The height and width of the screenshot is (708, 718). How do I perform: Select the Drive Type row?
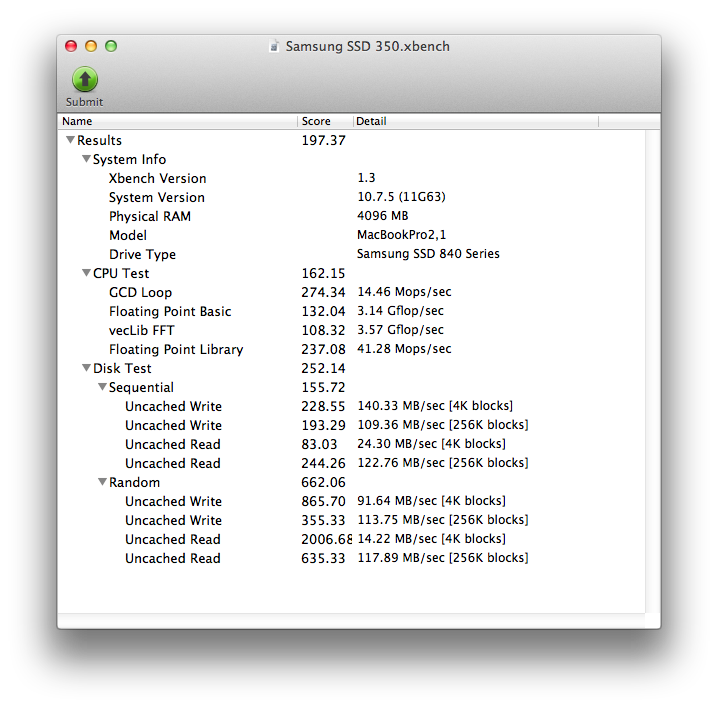point(352,254)
